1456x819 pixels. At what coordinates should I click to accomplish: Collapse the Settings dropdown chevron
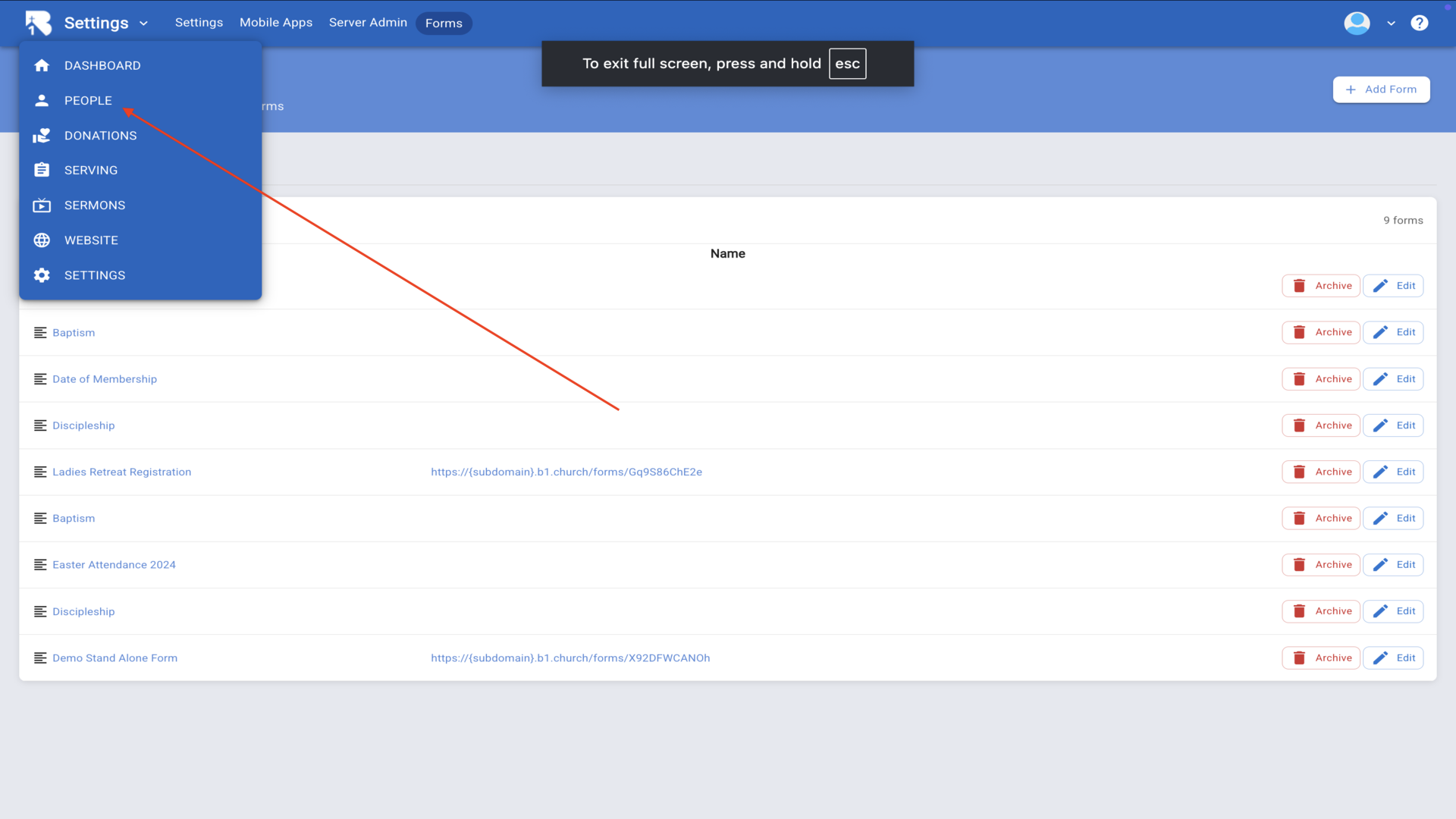click(143, 24)
